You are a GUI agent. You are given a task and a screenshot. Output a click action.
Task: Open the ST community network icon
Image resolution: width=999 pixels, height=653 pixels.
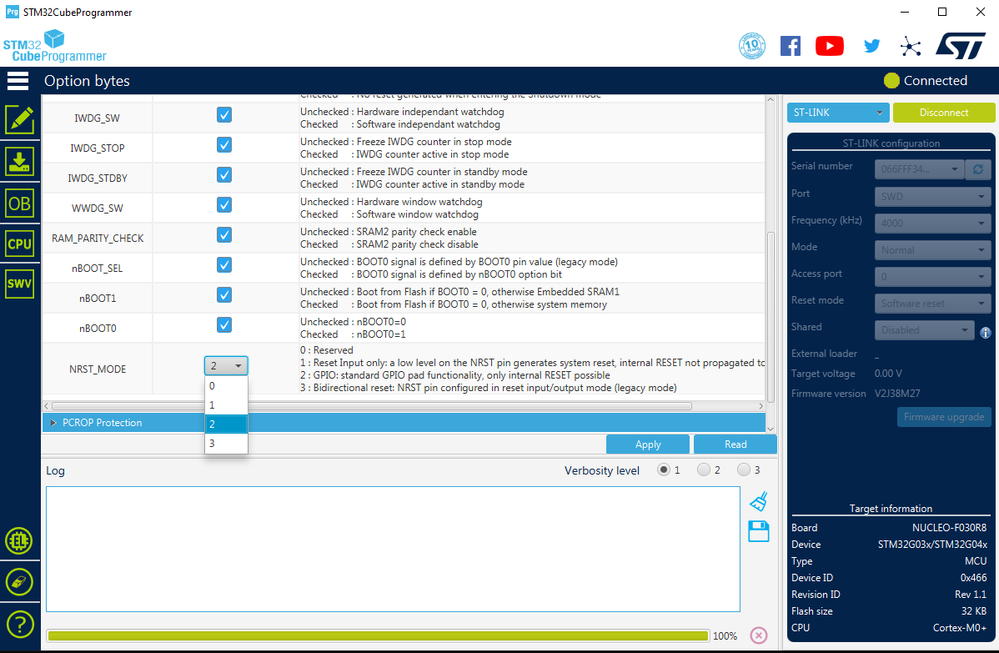pyautogui.click(x=910, y=46)
